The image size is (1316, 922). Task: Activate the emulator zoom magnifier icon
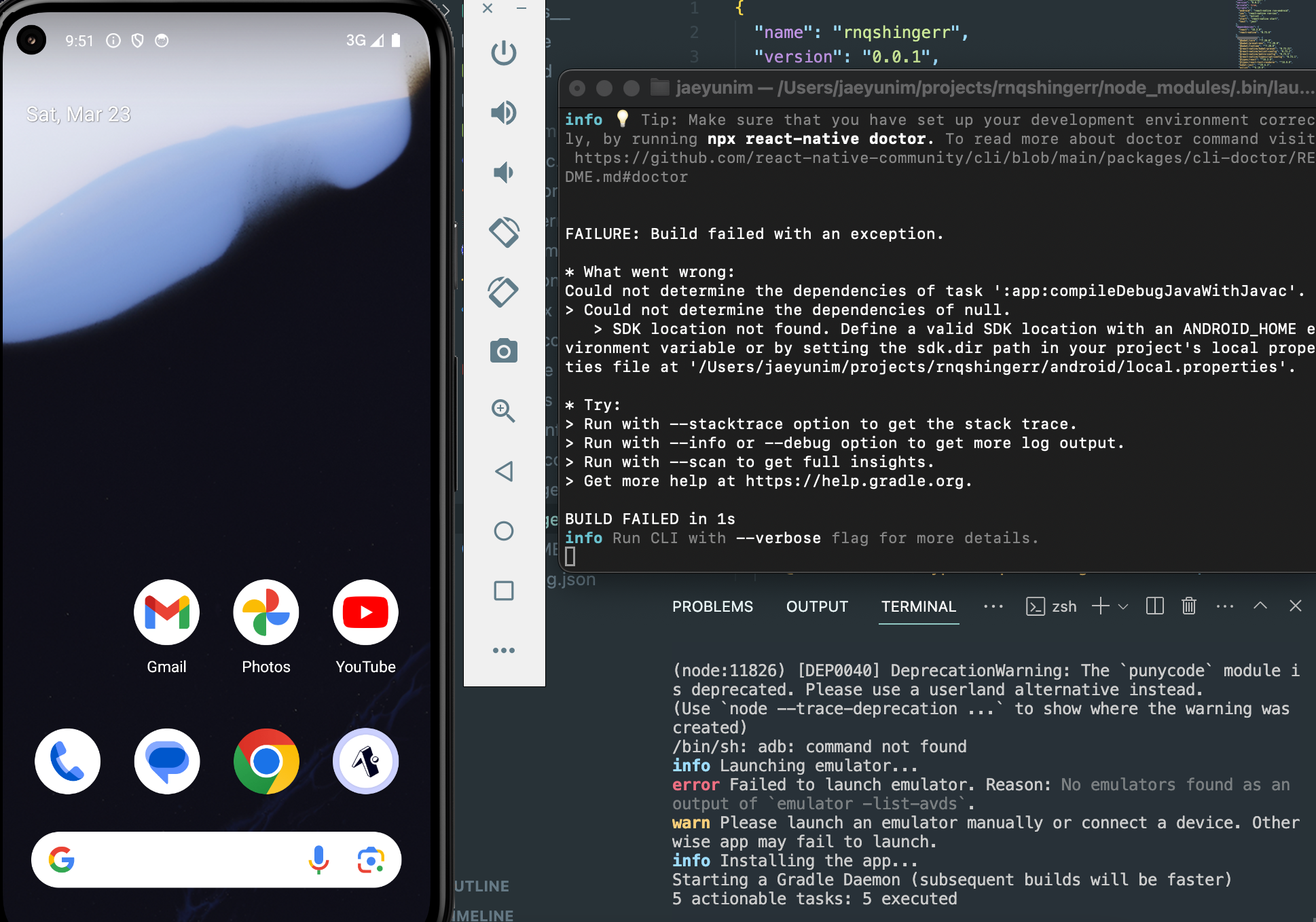[503, 411]
